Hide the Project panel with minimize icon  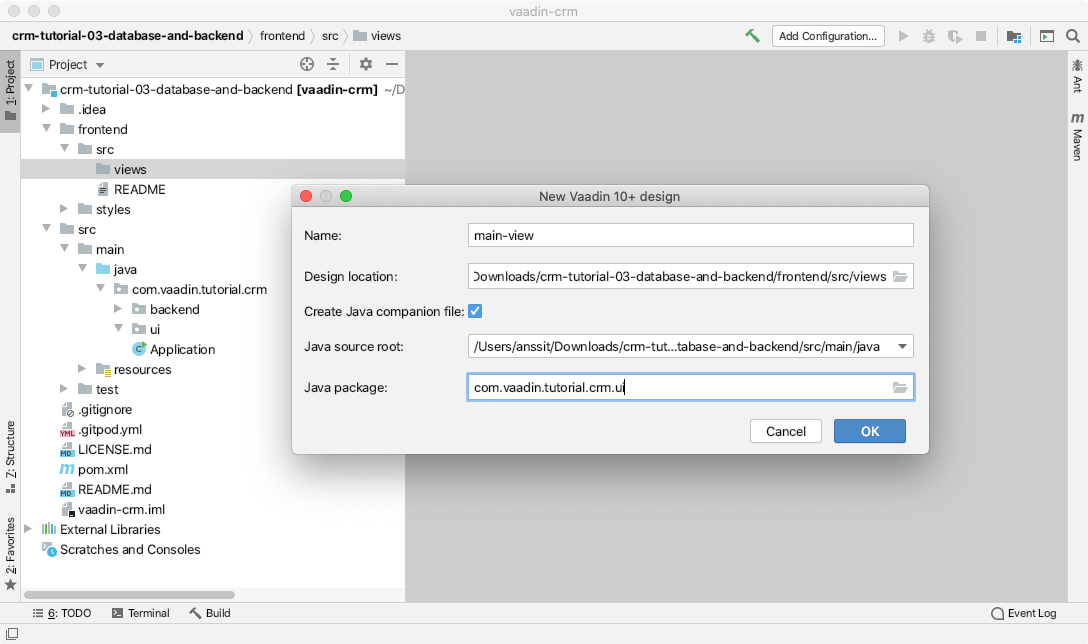(x=392, y=64)
